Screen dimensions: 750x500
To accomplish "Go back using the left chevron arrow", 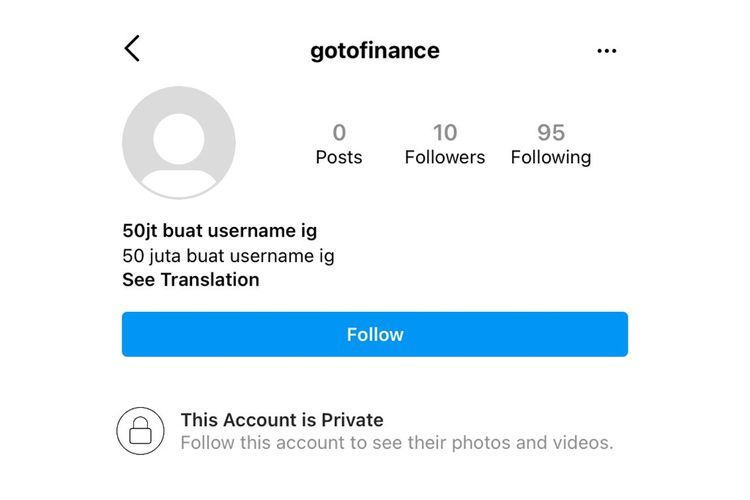I will tap(132, 48).
